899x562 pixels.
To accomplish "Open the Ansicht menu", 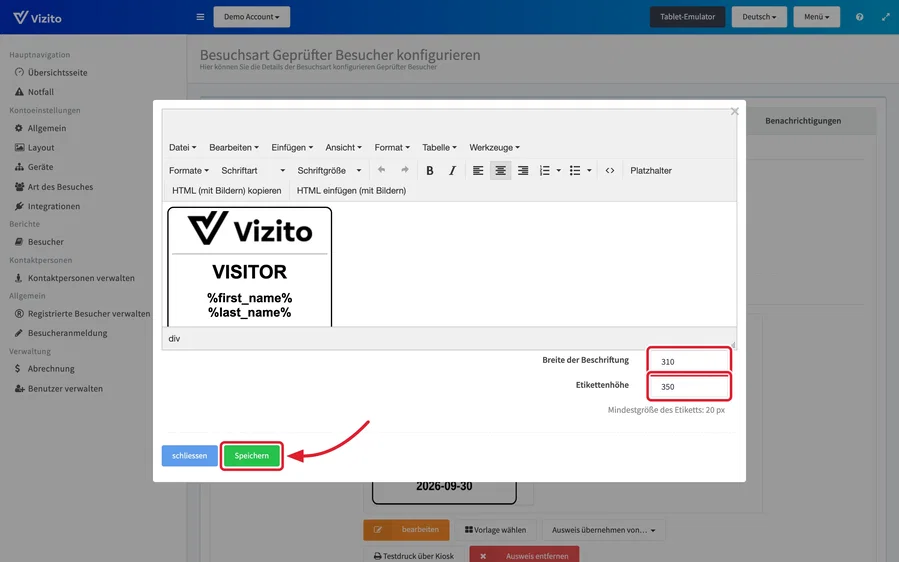I will tap(343, 147).
